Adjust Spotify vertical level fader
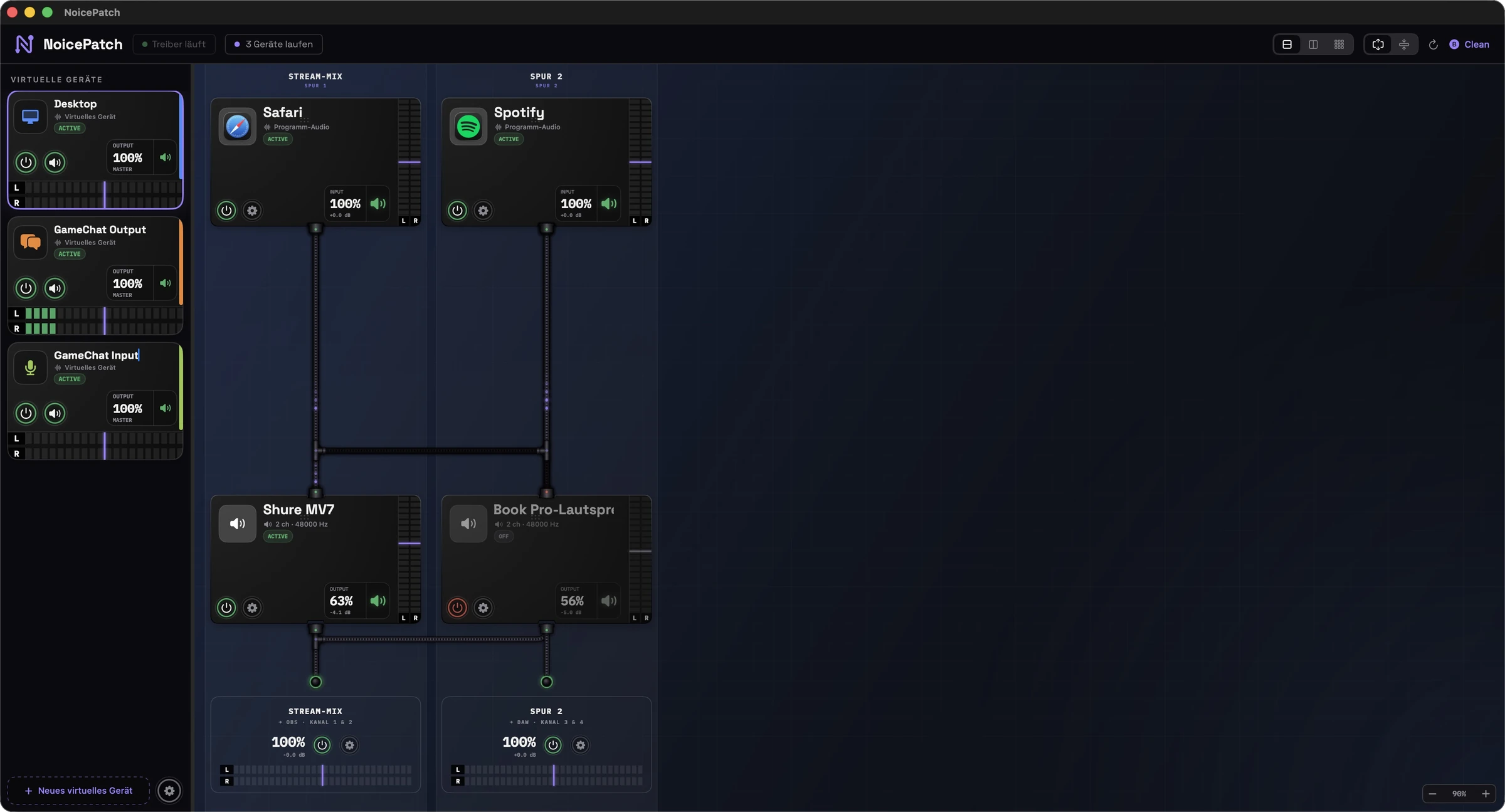 click(x=640, y=162)
